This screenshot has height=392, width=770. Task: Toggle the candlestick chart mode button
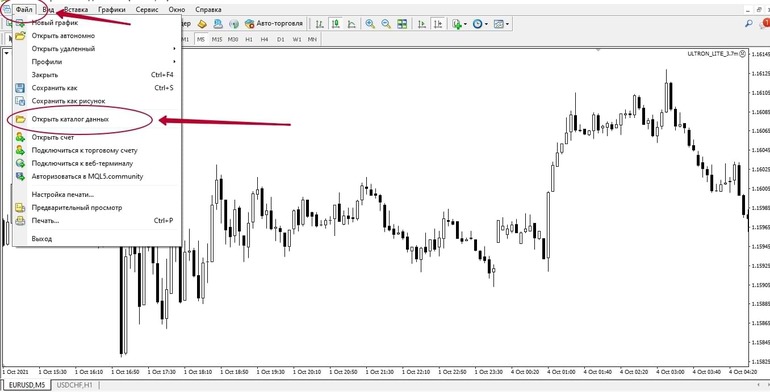(336, 23)
